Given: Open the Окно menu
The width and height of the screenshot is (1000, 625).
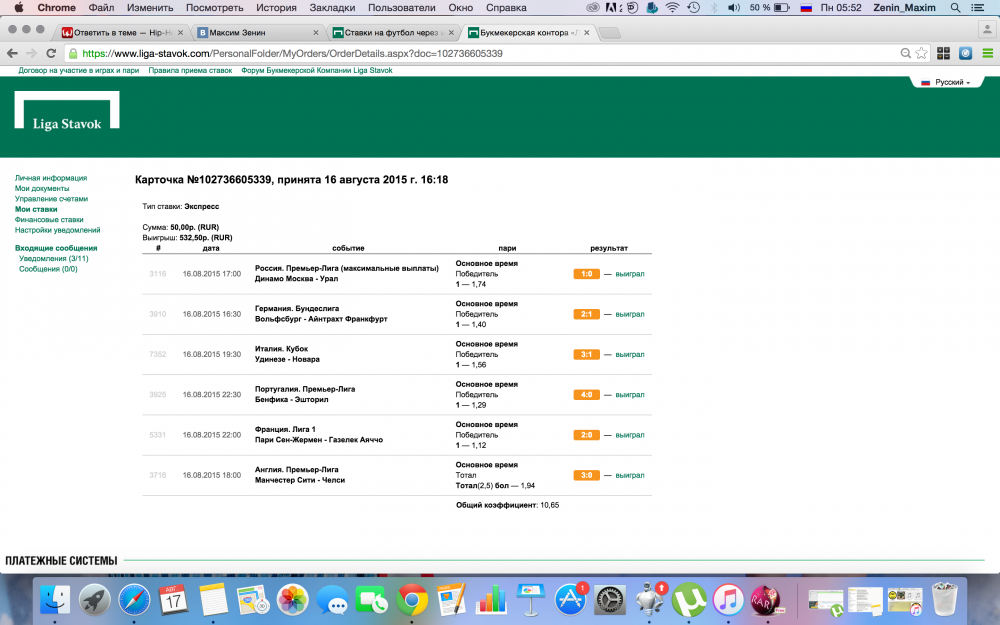Looking at the screenshot, I should click(460, 8).
